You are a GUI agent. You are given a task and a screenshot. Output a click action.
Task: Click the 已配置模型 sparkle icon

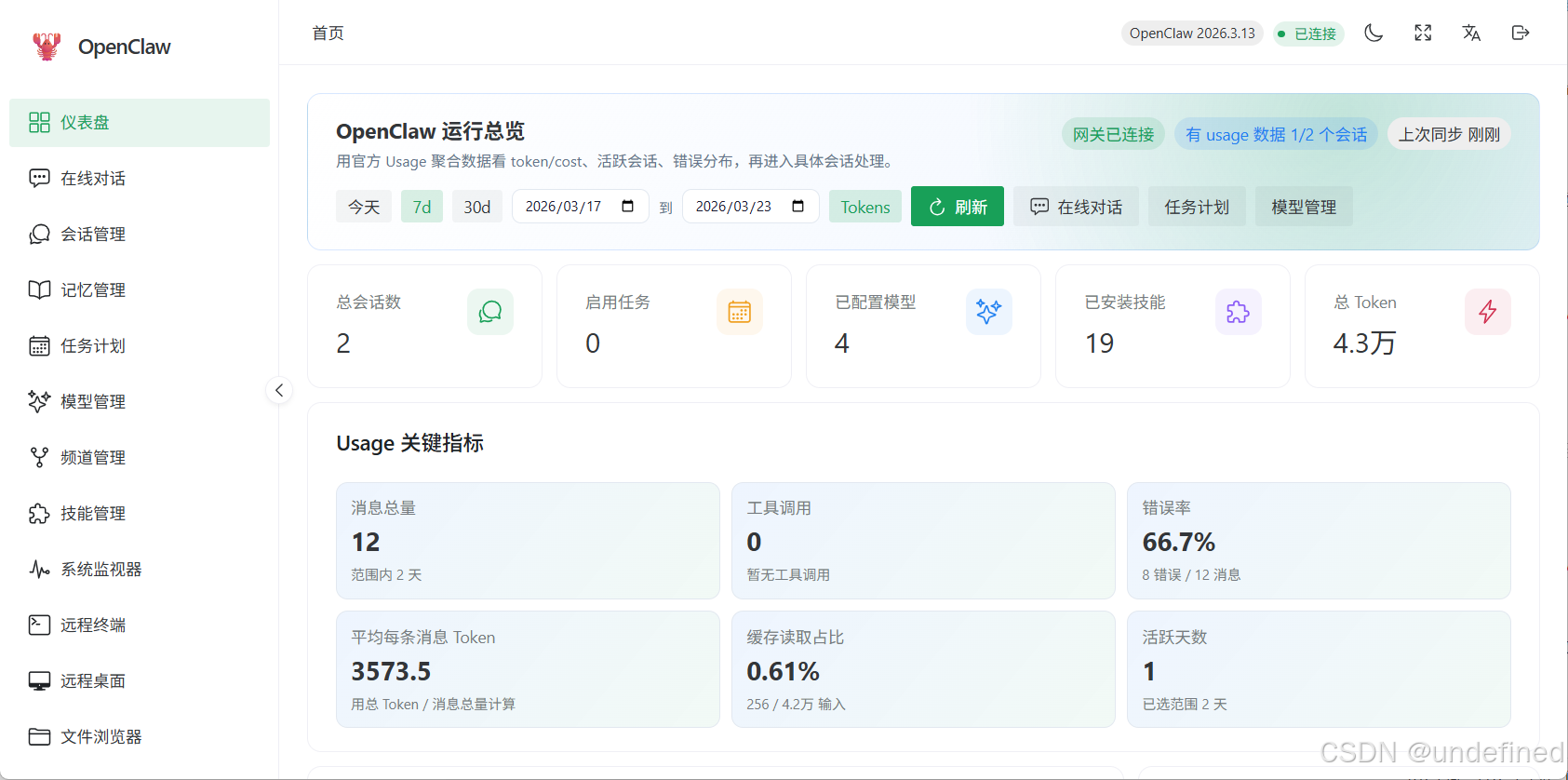coord(989,312)
